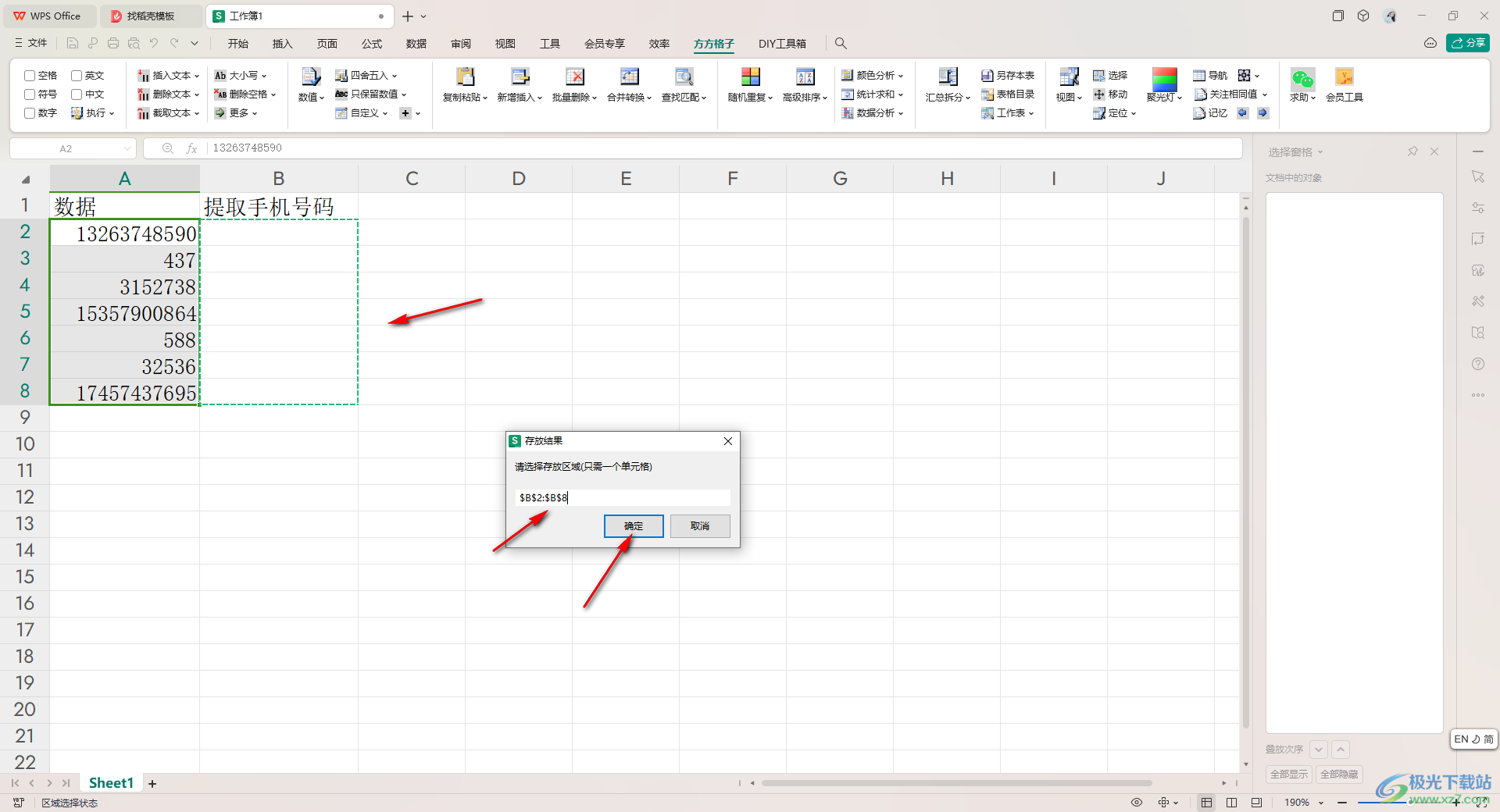
Task: Click the 查找匹配 magnifier icon
Action: [684, 77]
